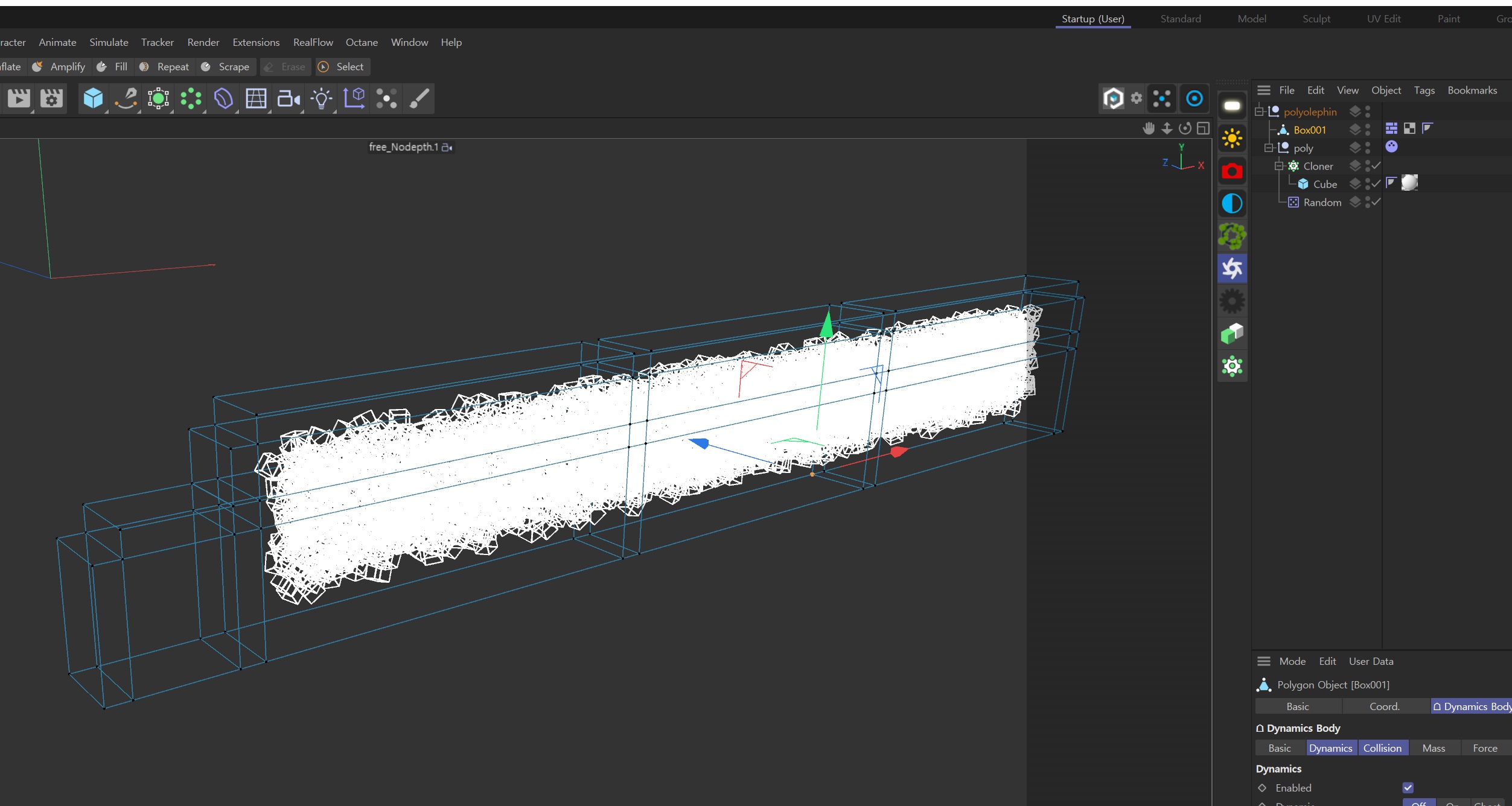Open the green Subdivision Surface generator icon
Image resolution: width=1512 pixels, height=806 pixels.
click(158, 98)
